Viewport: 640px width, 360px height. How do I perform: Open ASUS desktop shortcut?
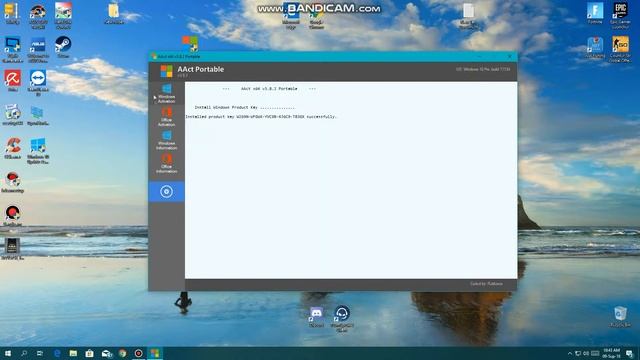point(38,50)
